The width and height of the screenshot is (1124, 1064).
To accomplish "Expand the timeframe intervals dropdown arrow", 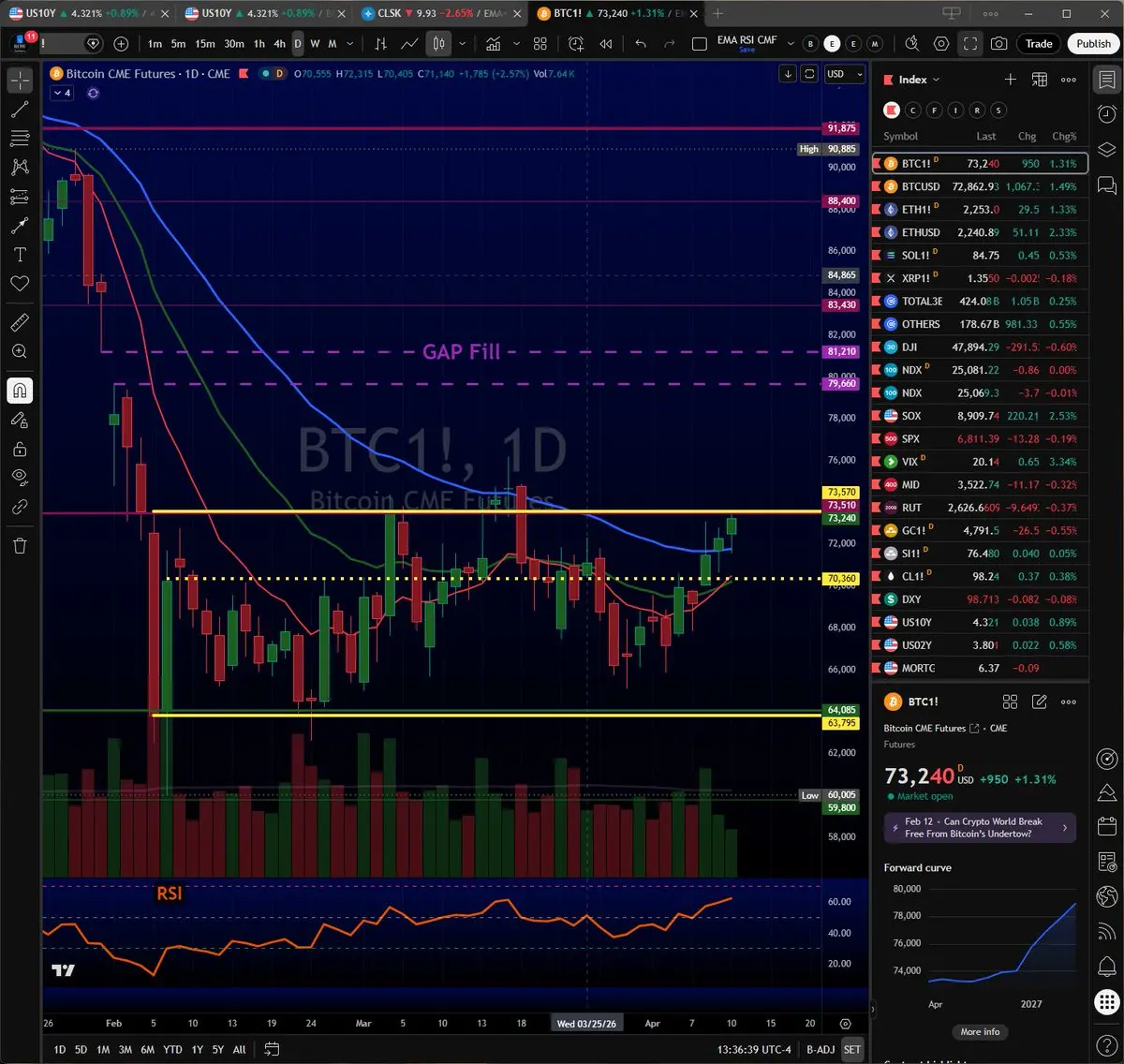I will pyautogui.click(x=350, y=43).
